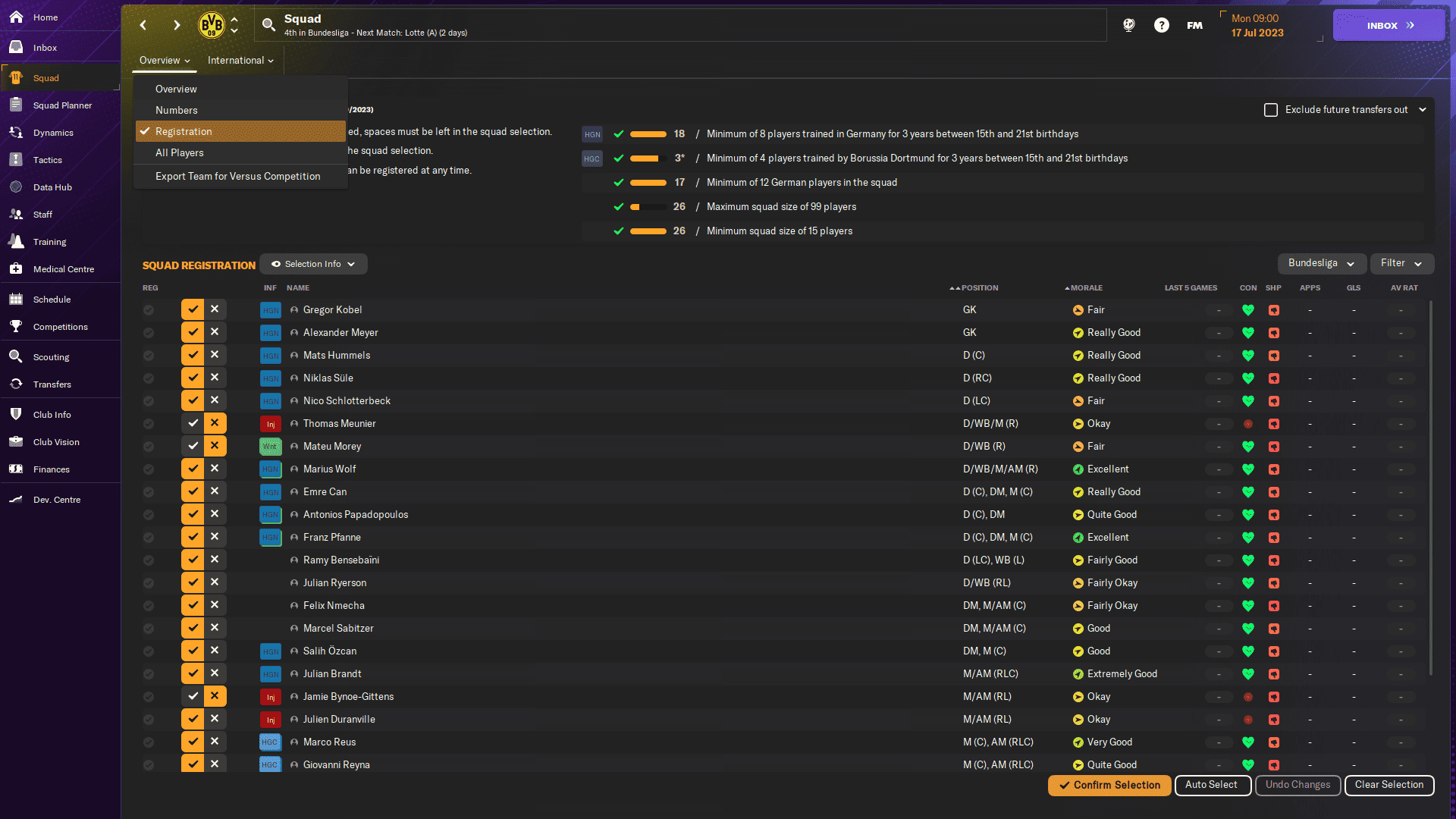Open the world globe icon
This screenshot has width=1456, height=819.
tap(1128, 25)
